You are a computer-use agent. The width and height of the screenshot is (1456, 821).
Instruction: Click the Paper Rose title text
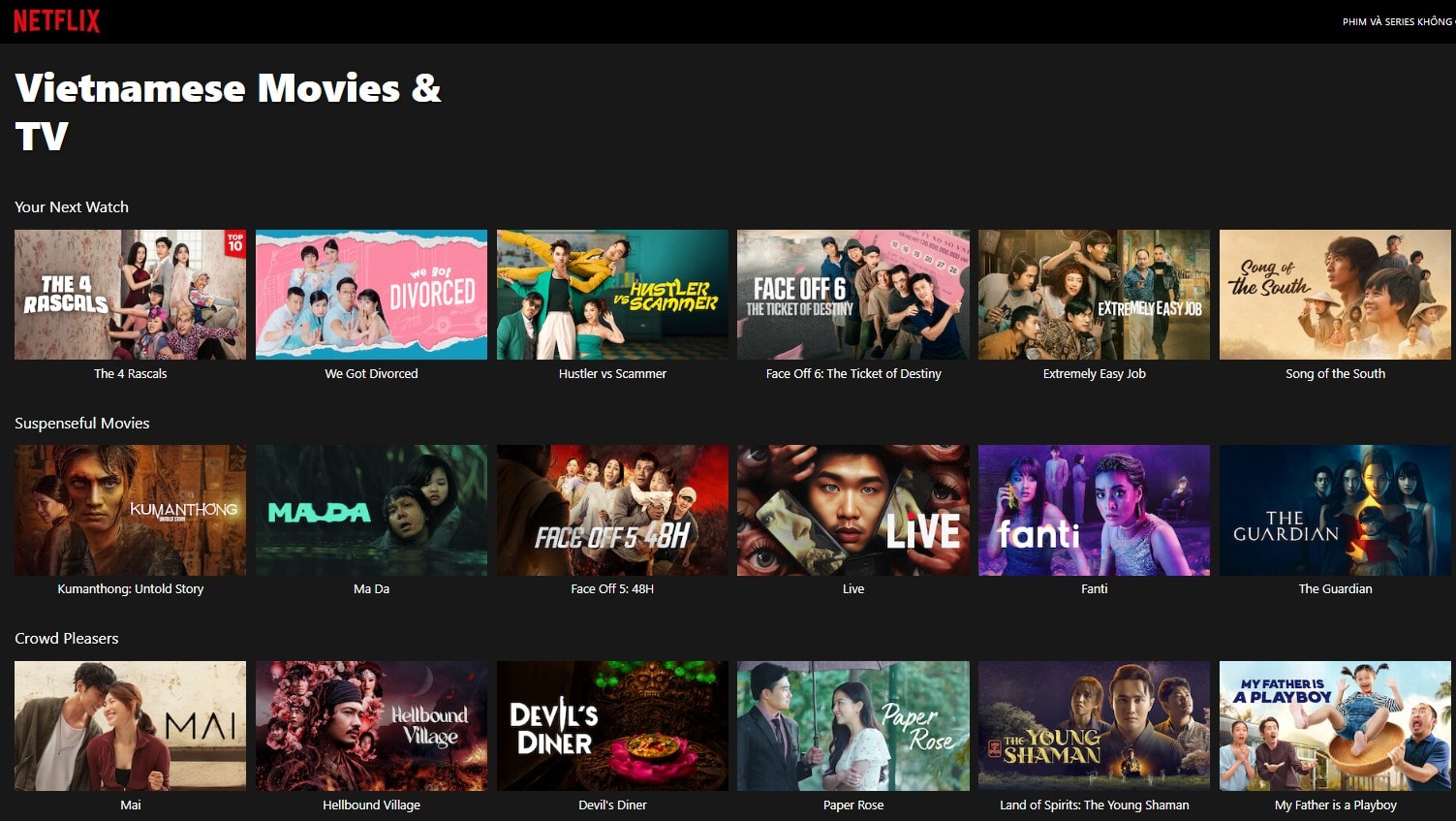[852, 805]
